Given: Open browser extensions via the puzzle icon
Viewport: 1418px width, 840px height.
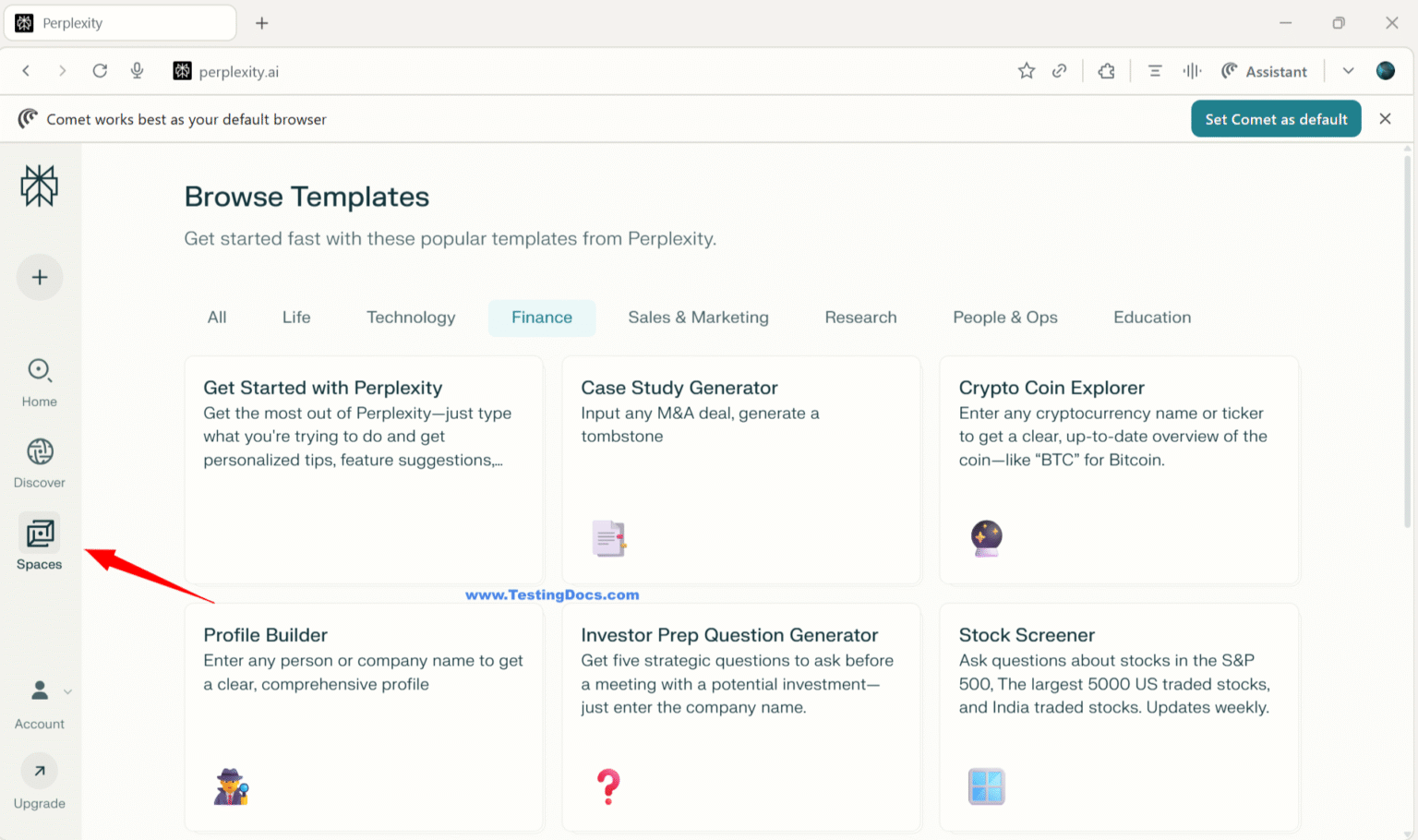Looking at the screenshot, I should (x=1106, y=70).
